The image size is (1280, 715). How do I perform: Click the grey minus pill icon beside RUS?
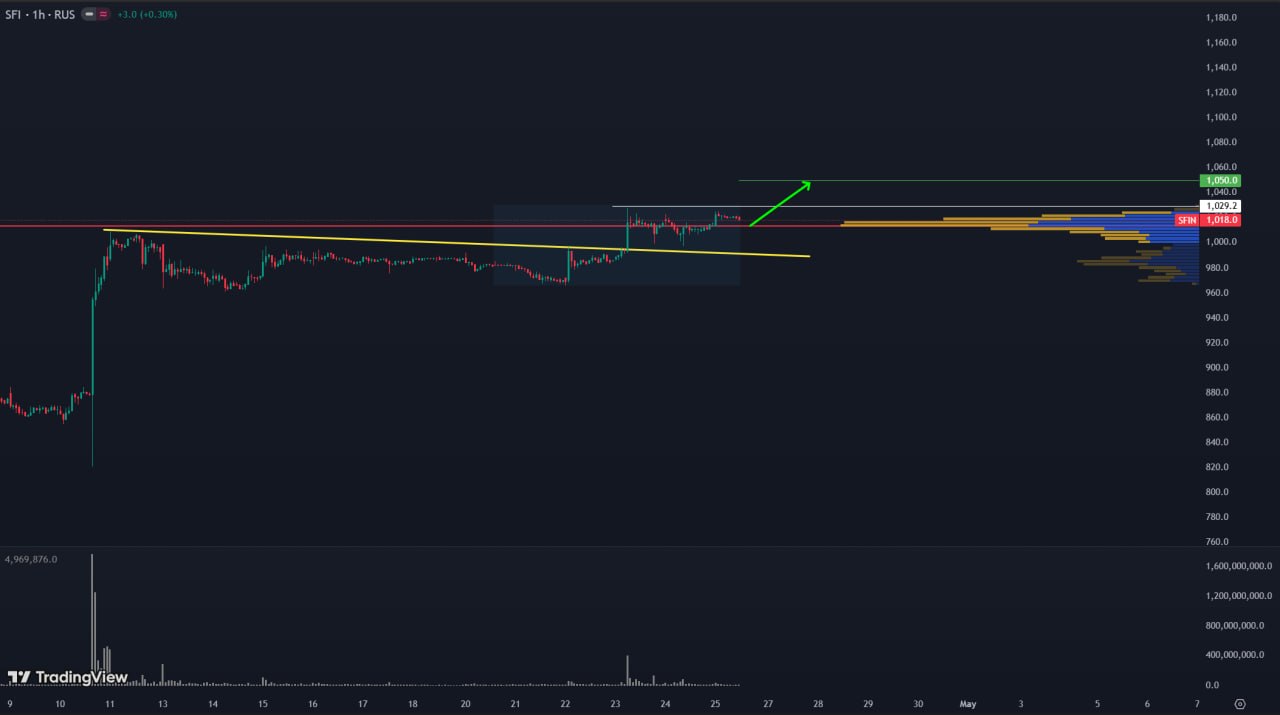click(x=88, y=15)
